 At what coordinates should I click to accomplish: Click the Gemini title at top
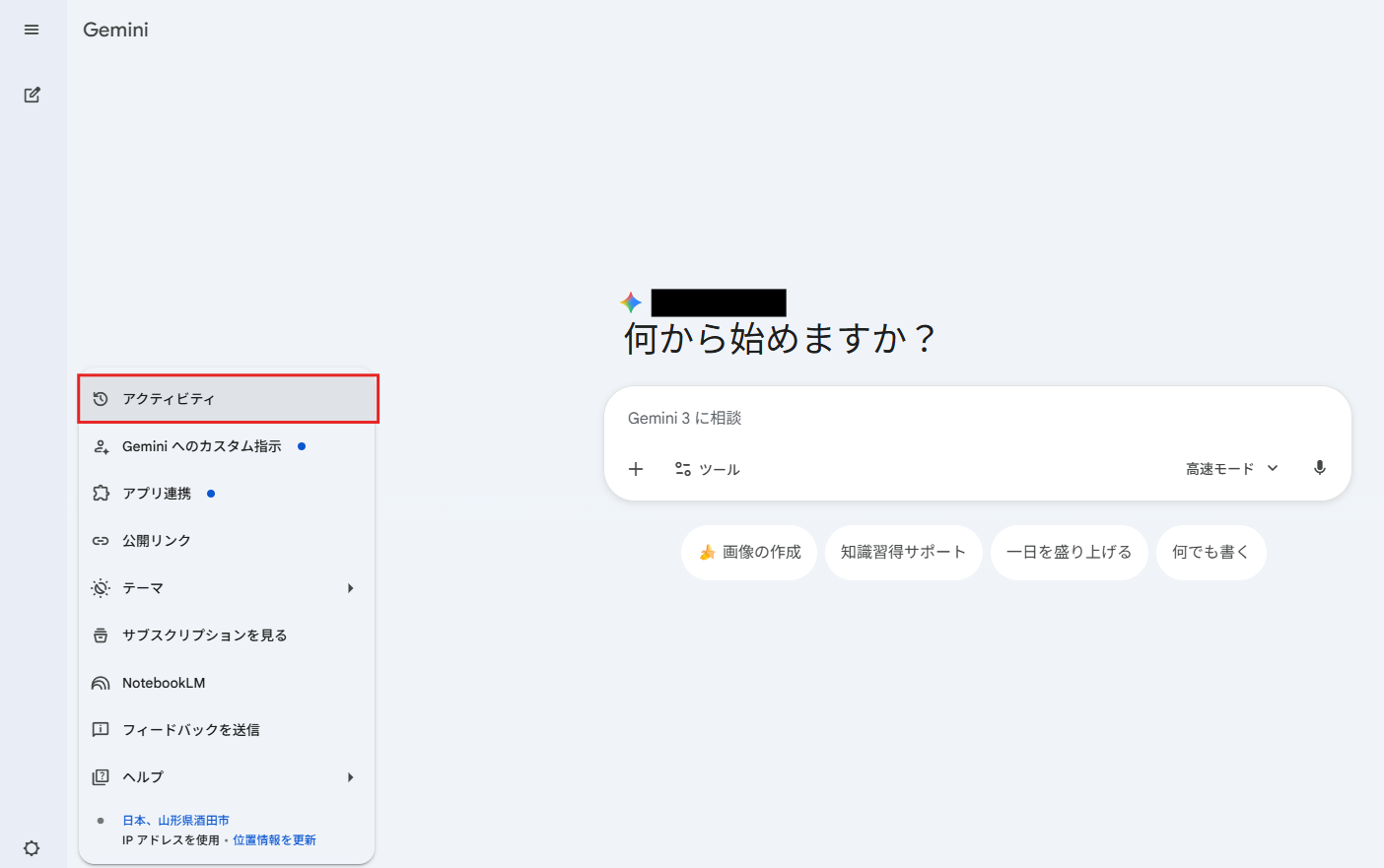click(x=115, y=30)
